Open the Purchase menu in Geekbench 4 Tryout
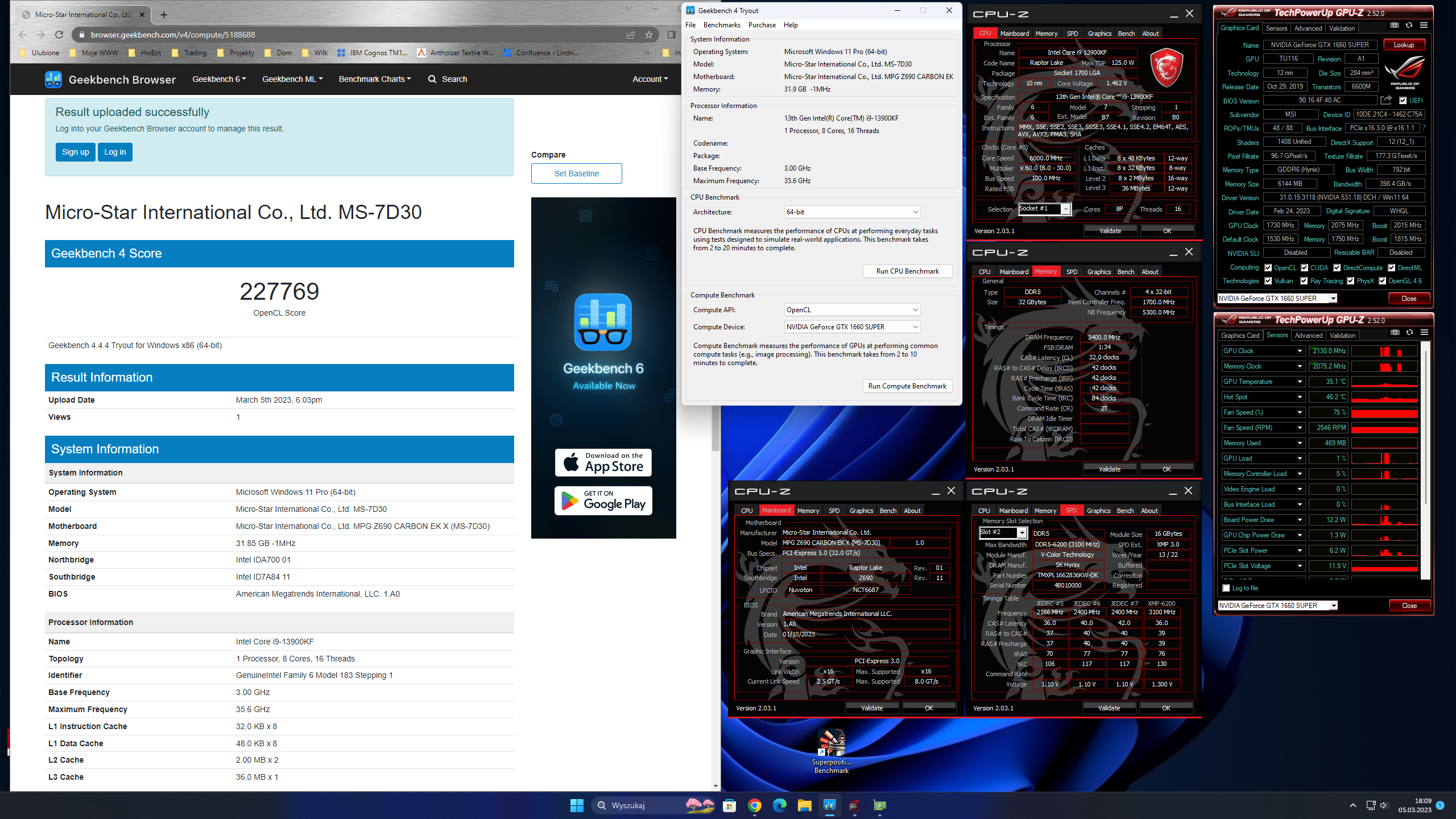Viewport: 1456px width, 819px height. pyautogui.click(x=762, y=25)
